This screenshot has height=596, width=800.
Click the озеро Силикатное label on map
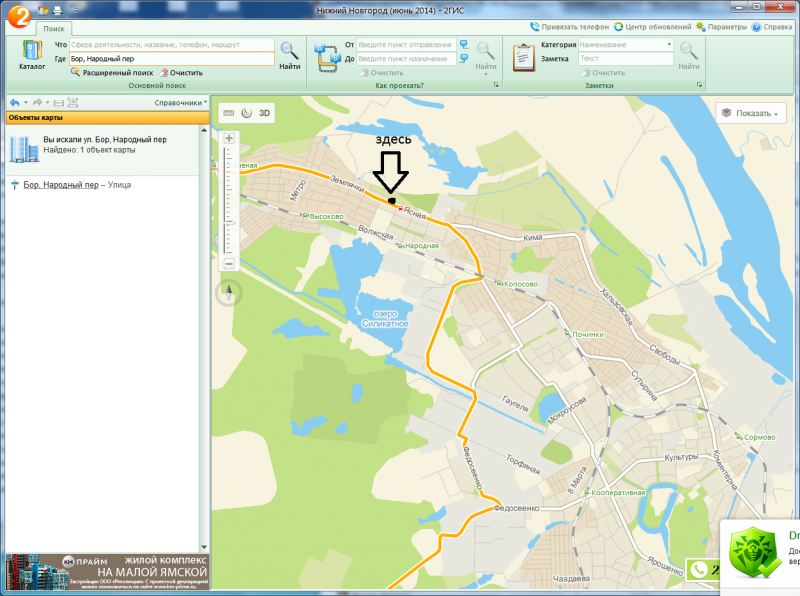point(385,319)
